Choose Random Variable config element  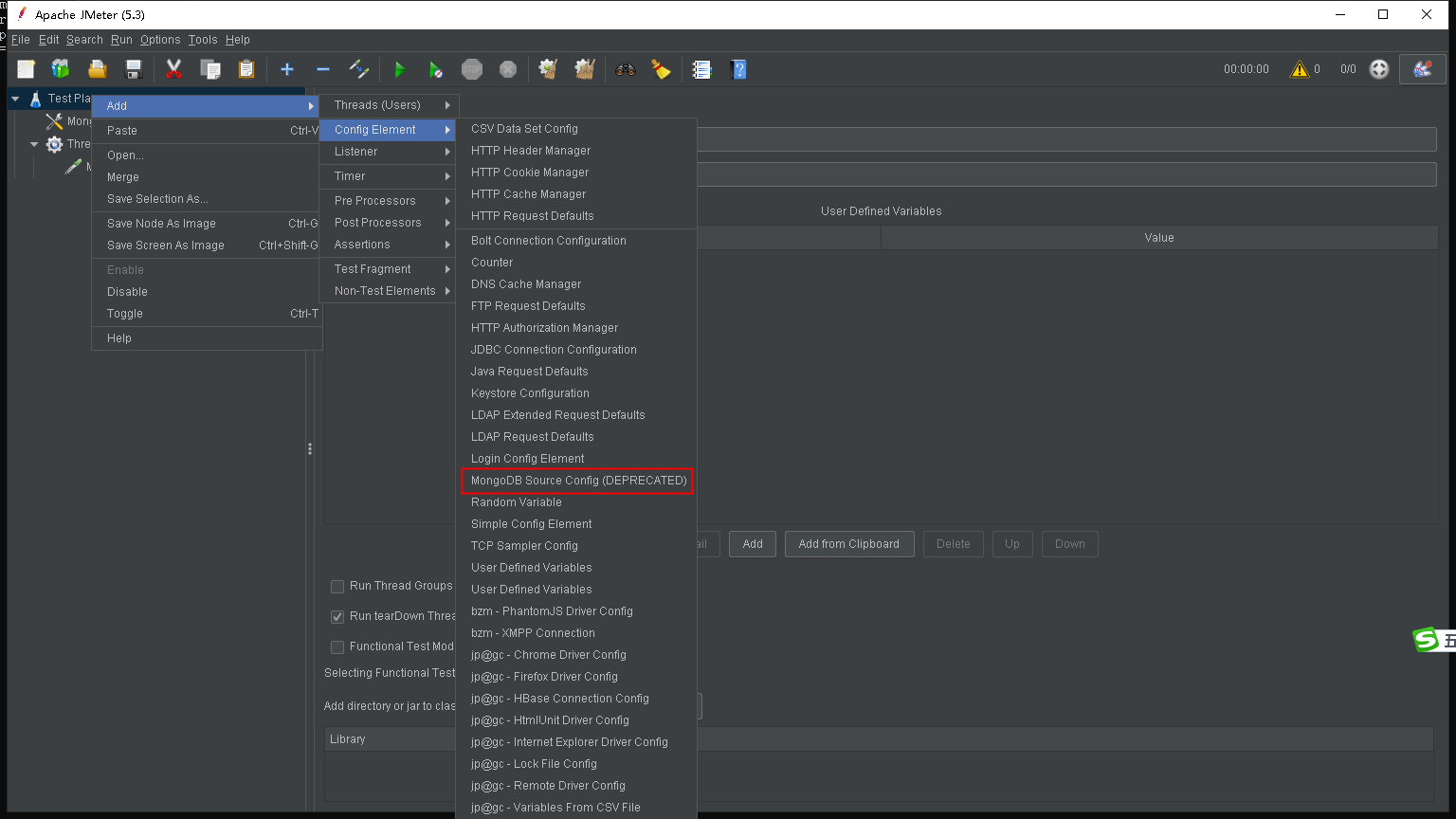click(576, 502)
